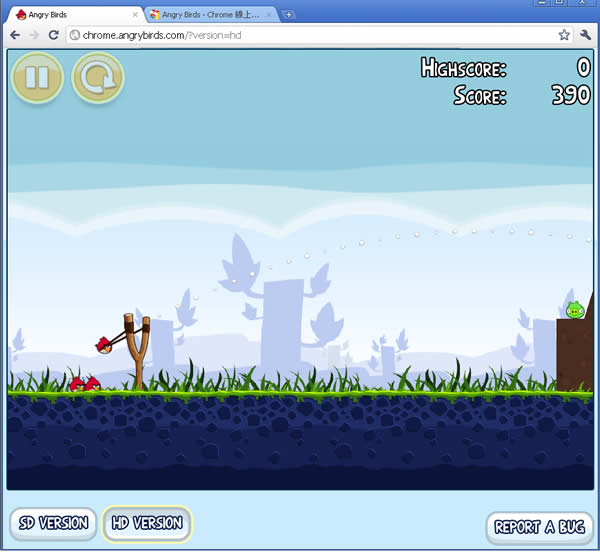The image size is (600, 552).
Task: Click the browser forward arrow
Action: coord(34,35)
